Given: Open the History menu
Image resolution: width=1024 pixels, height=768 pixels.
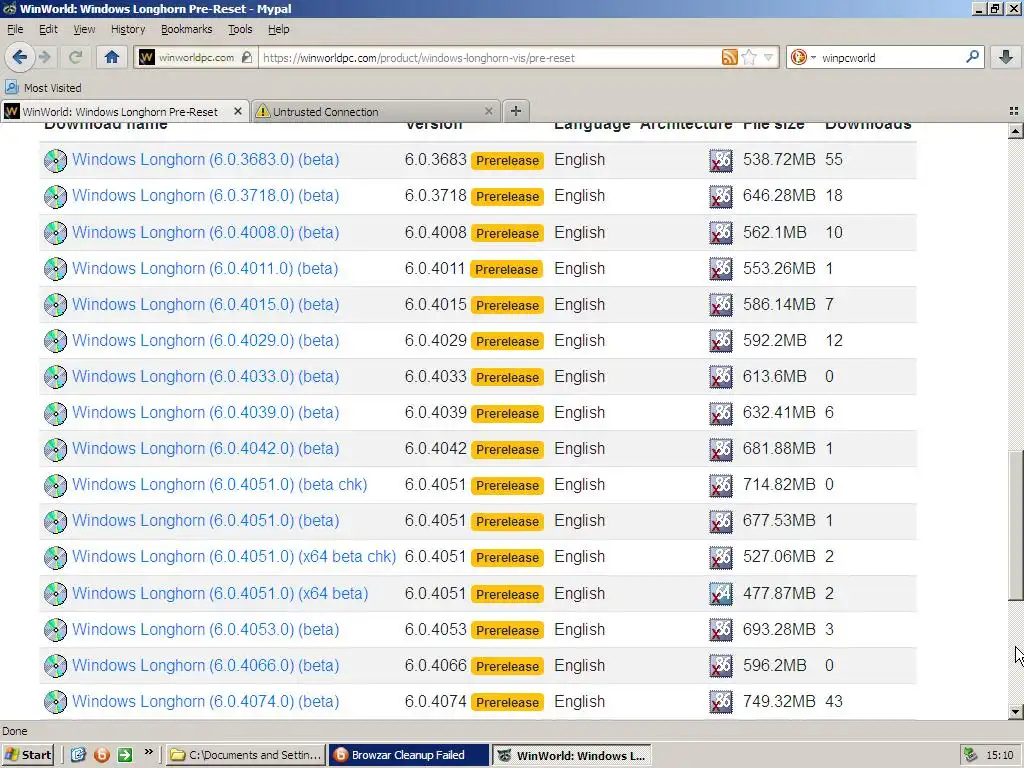Looking at the screenshot, I should click(x=128, y=29).
